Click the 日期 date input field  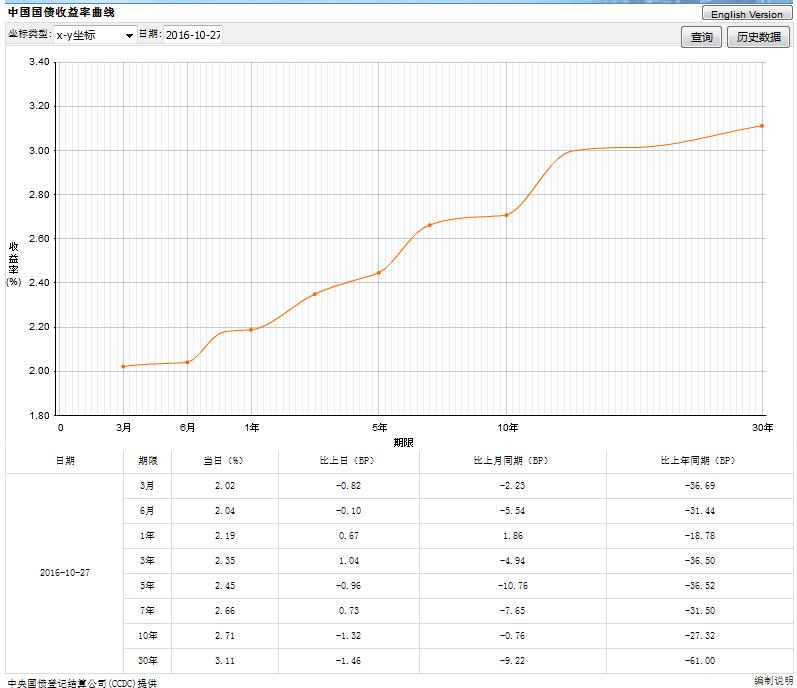coord(192,35)
